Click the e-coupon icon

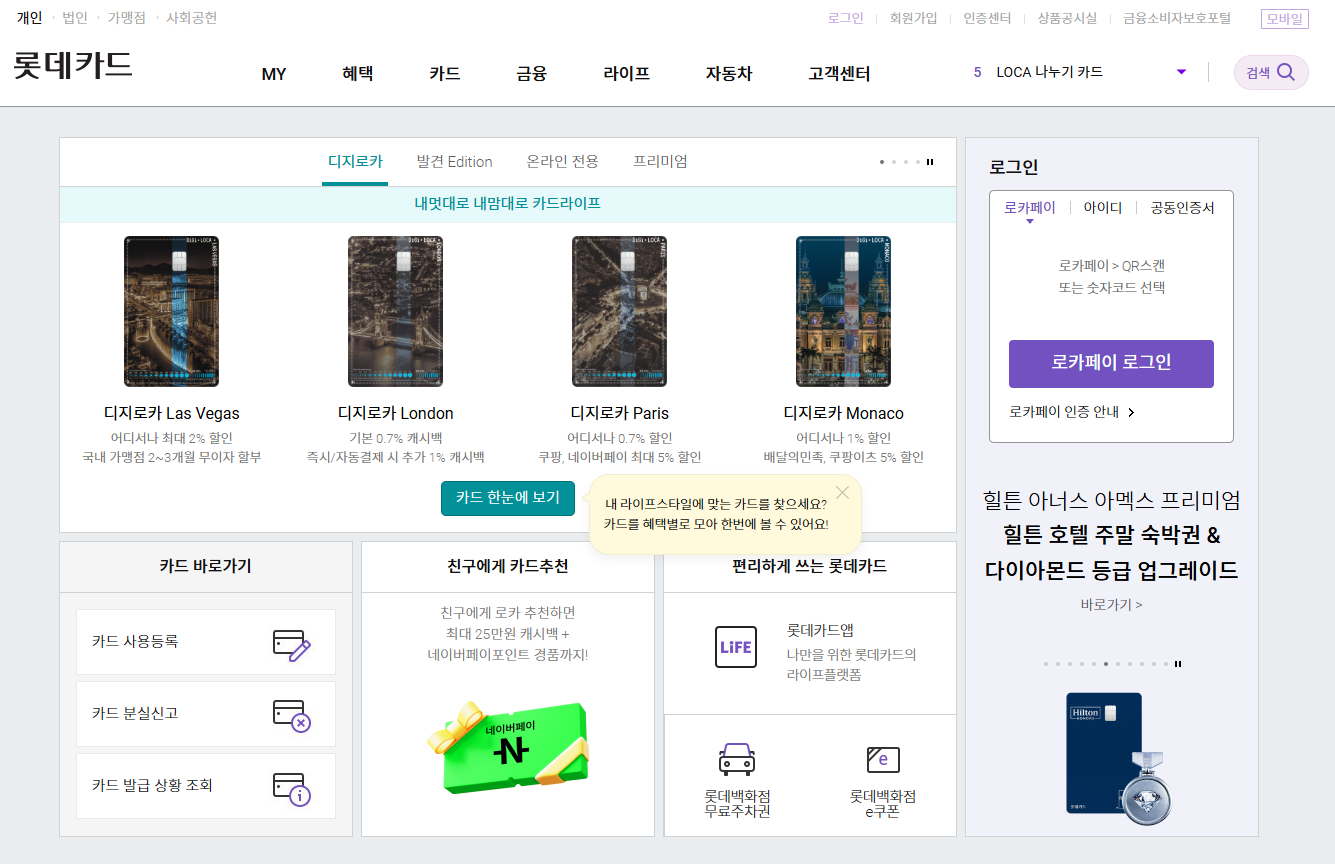tap(883, 759)
